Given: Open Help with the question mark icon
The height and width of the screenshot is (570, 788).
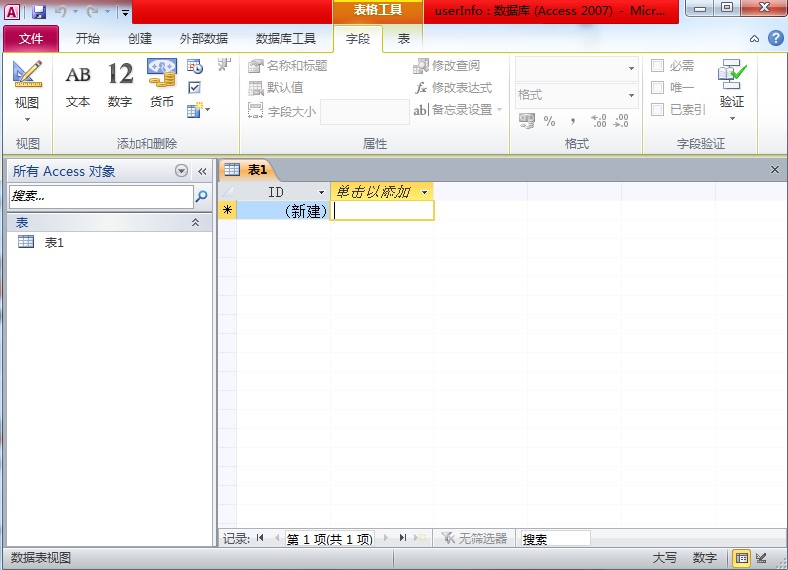Looking at the screenshot, I should [x=775, y=38].
